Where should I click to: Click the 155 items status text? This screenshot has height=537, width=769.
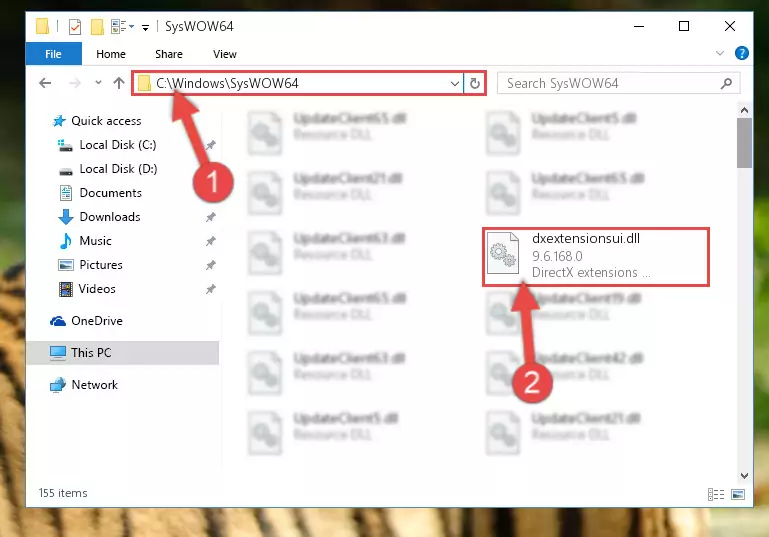pos(63,493)
